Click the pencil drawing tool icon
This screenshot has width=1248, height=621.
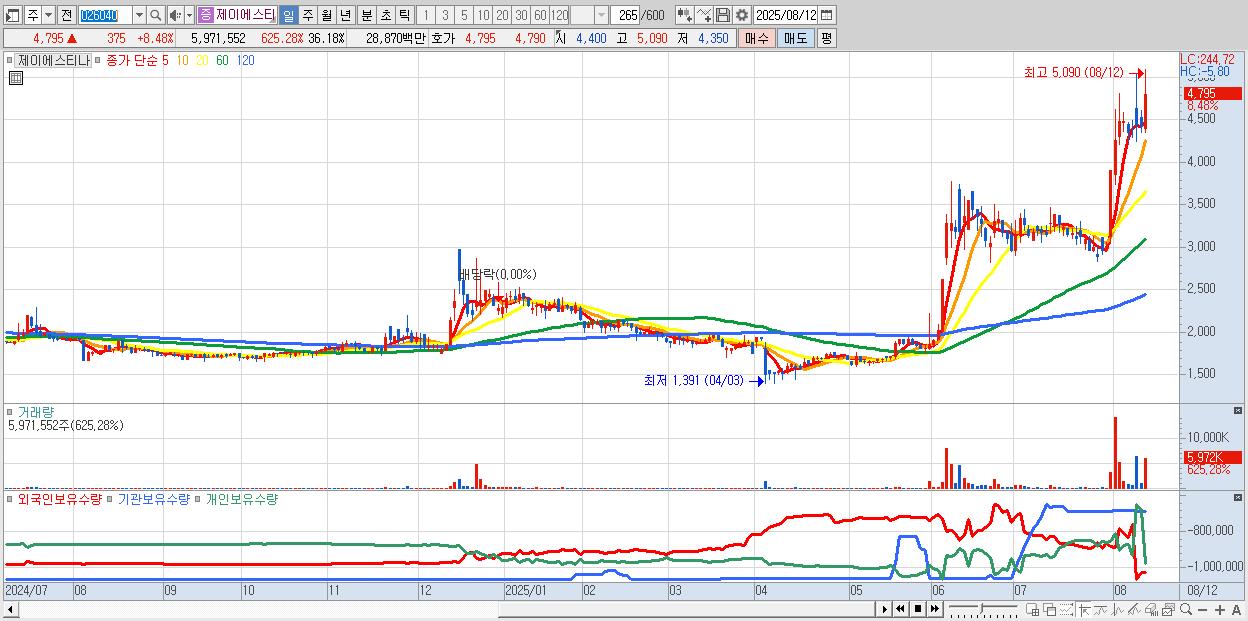(x=1134, y=610)
